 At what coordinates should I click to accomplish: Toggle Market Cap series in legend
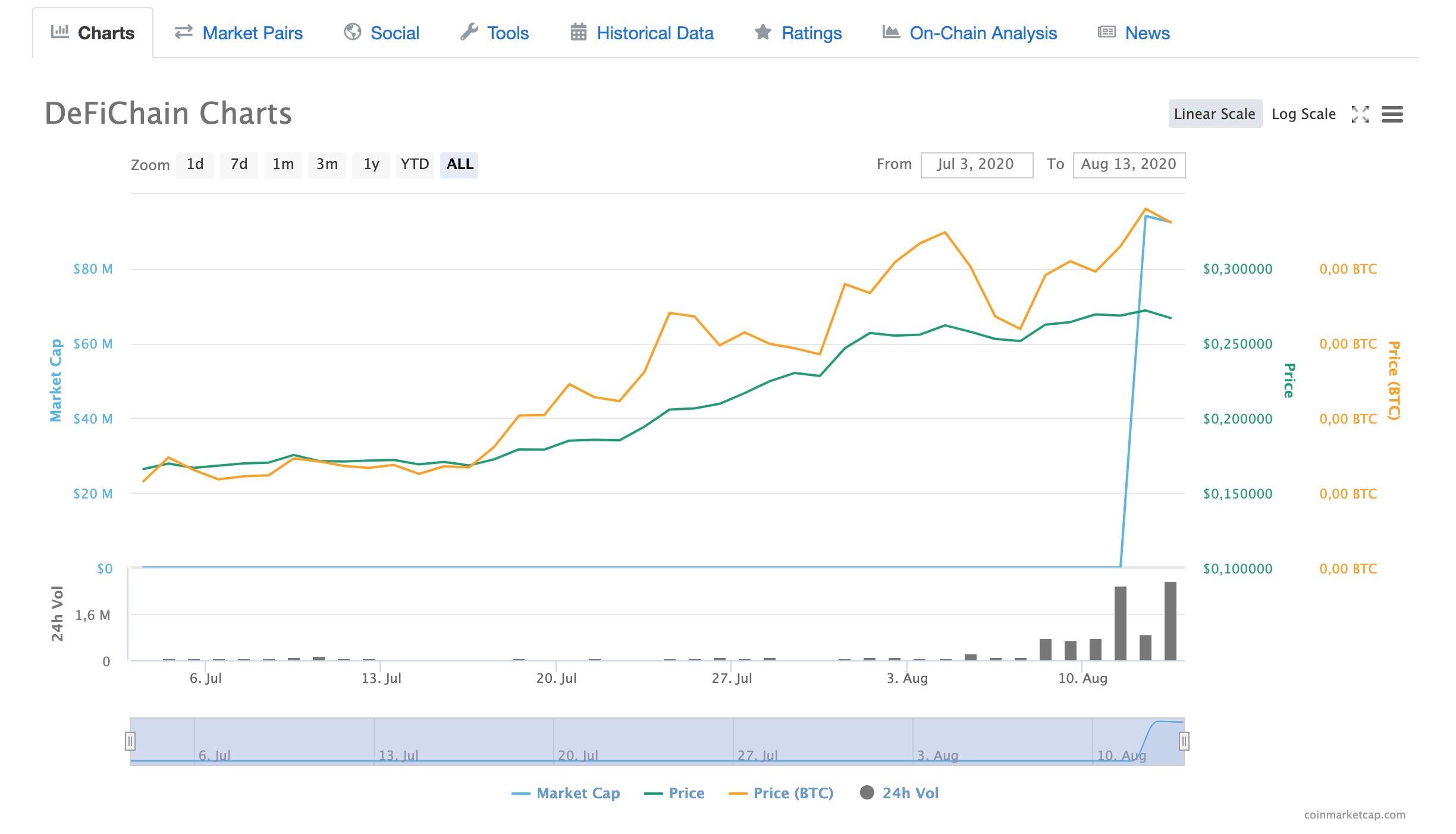[566, 793]
